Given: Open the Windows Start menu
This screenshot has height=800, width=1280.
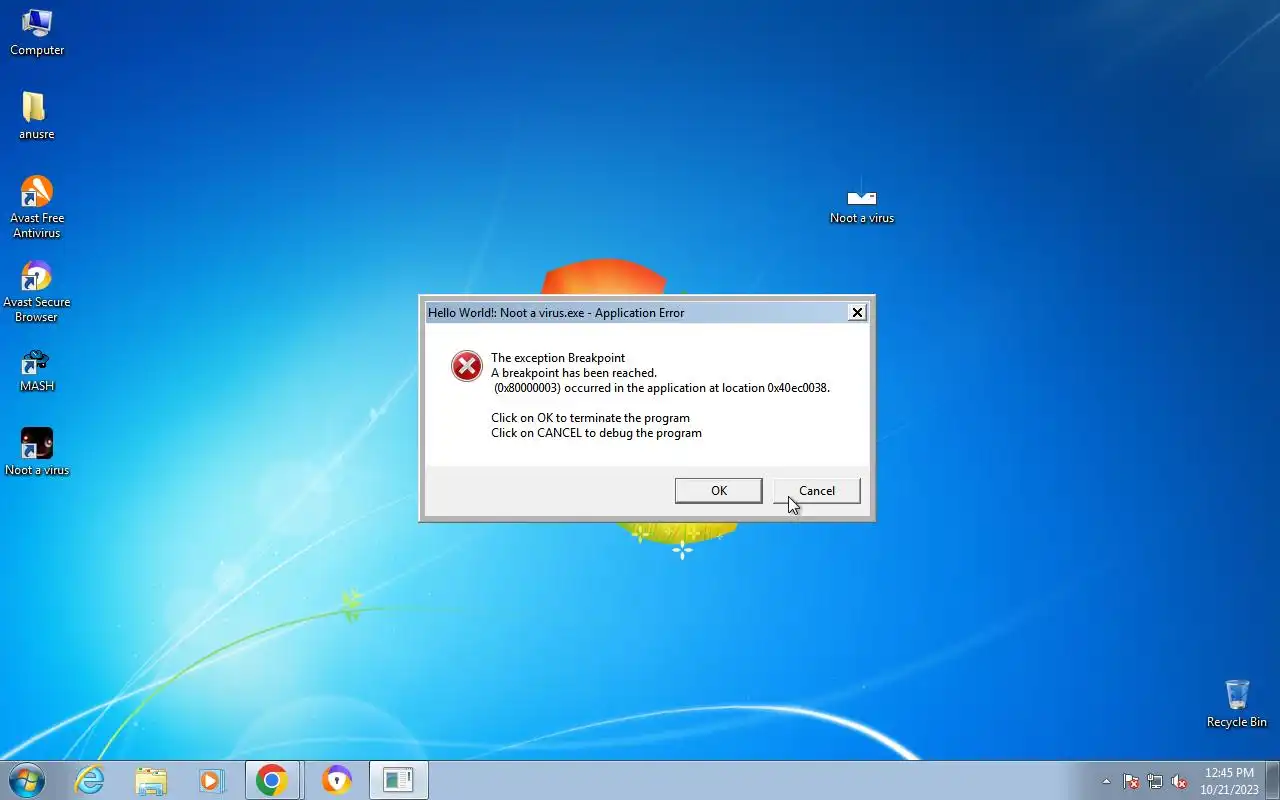Looking at the screenshot, I should (x=26, y=780).
